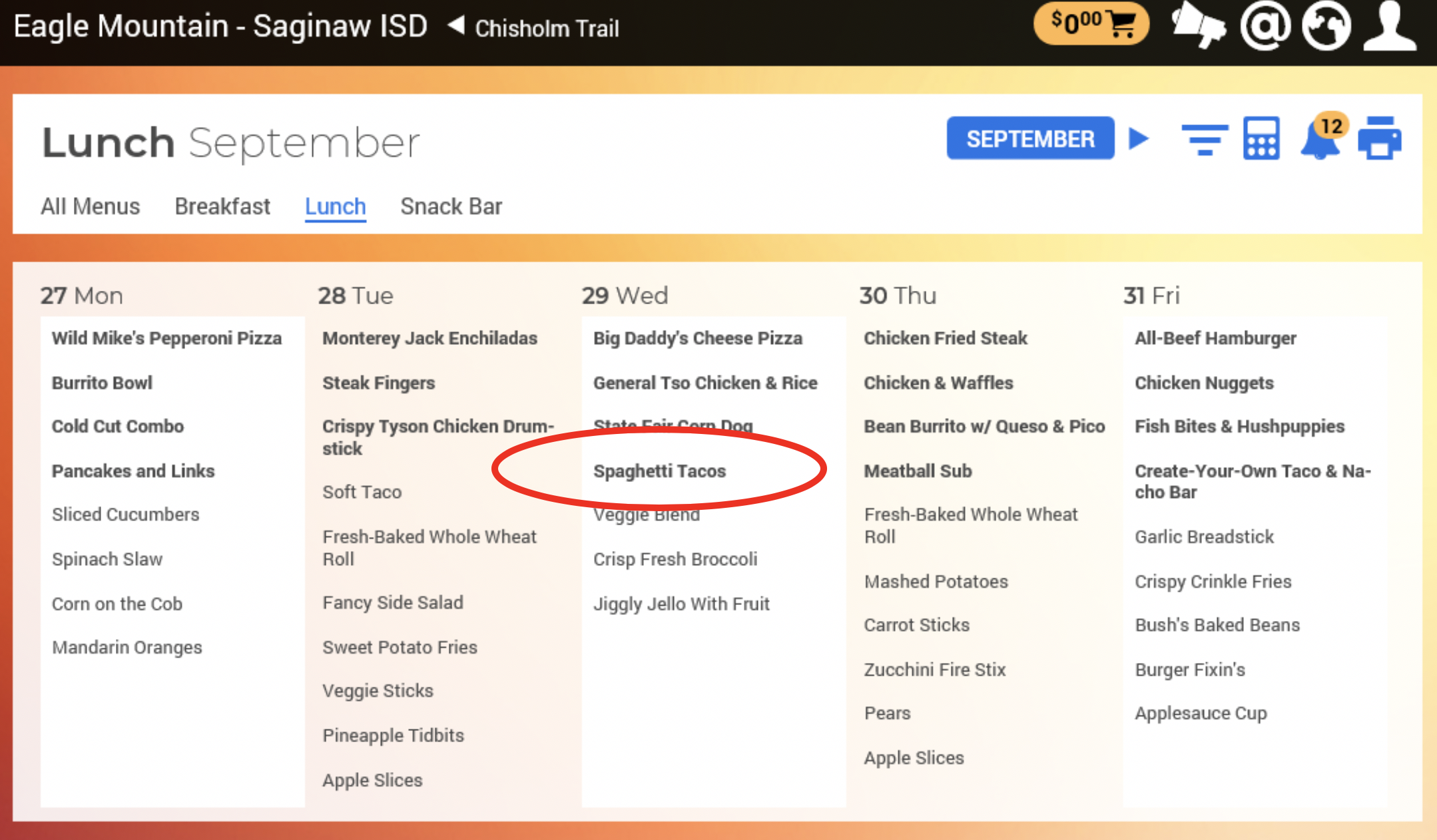The width and height of the screenshot is (1437, 840).
Task: Switch to the Breakfast tab
Action: pyautogui.click(x=222, y=206)
